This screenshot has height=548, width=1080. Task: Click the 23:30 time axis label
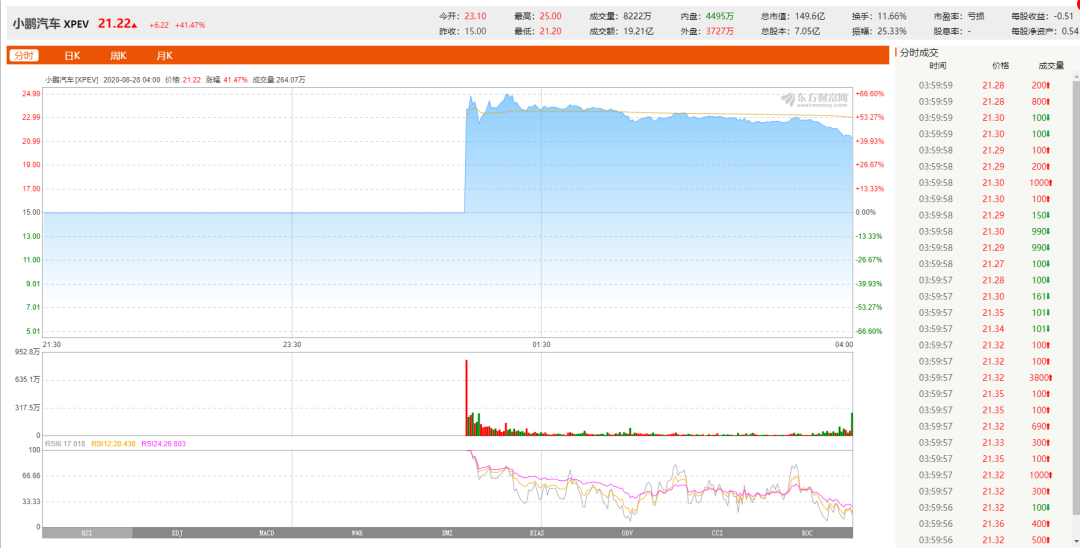pyautogui.click(x=292, y=344)
